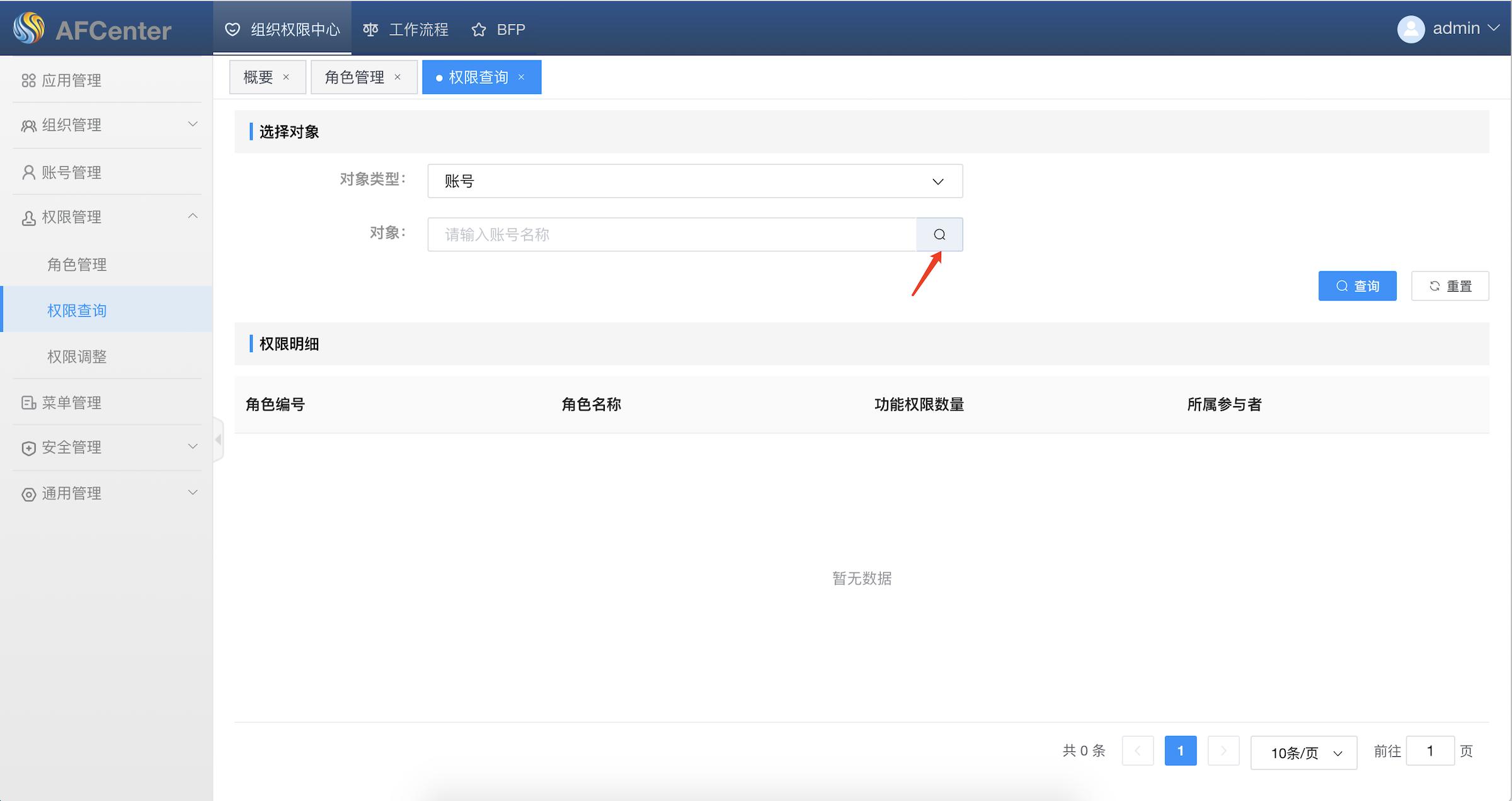1512x801 pixels.
Task: Click the sidebar collapse handle arrow
Action: [218, 440]
